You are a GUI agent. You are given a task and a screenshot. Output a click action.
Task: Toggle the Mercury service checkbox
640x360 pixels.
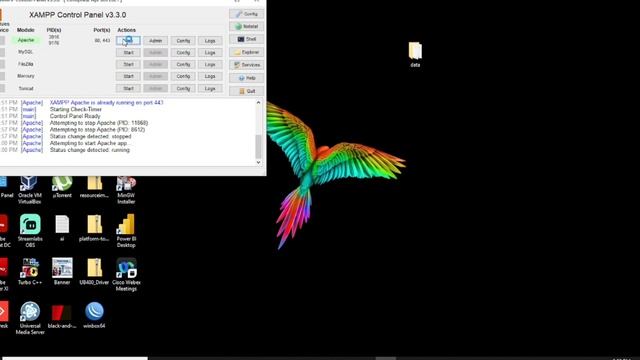pos(2,76)
